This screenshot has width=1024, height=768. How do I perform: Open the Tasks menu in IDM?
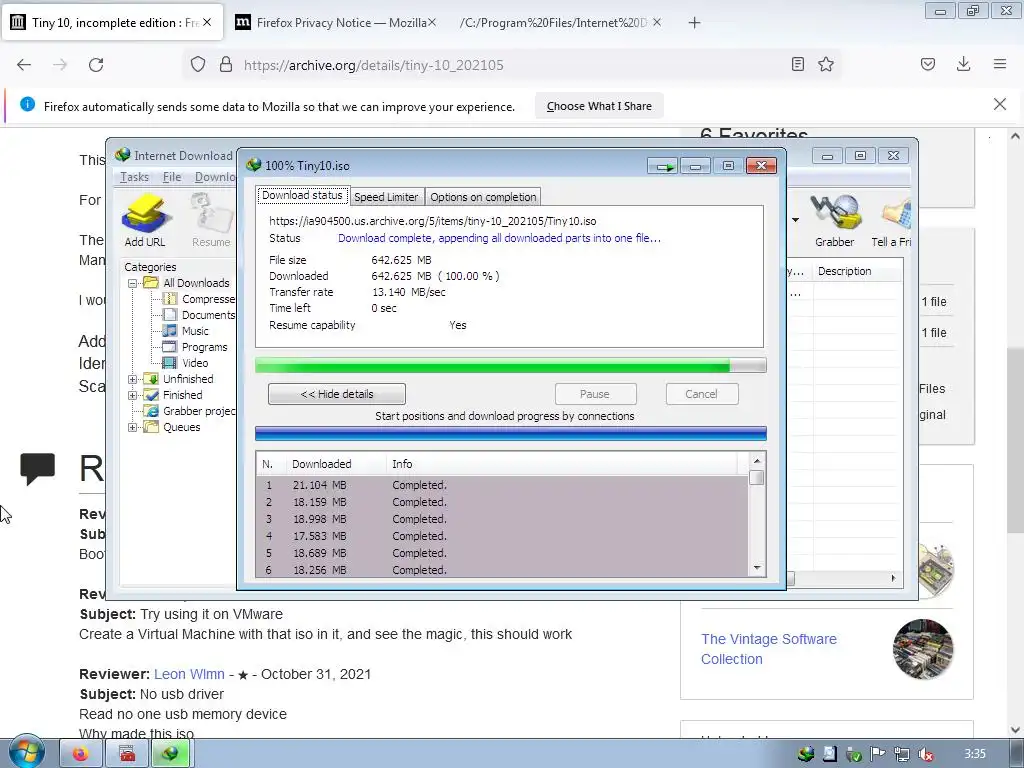click(134, 177)
